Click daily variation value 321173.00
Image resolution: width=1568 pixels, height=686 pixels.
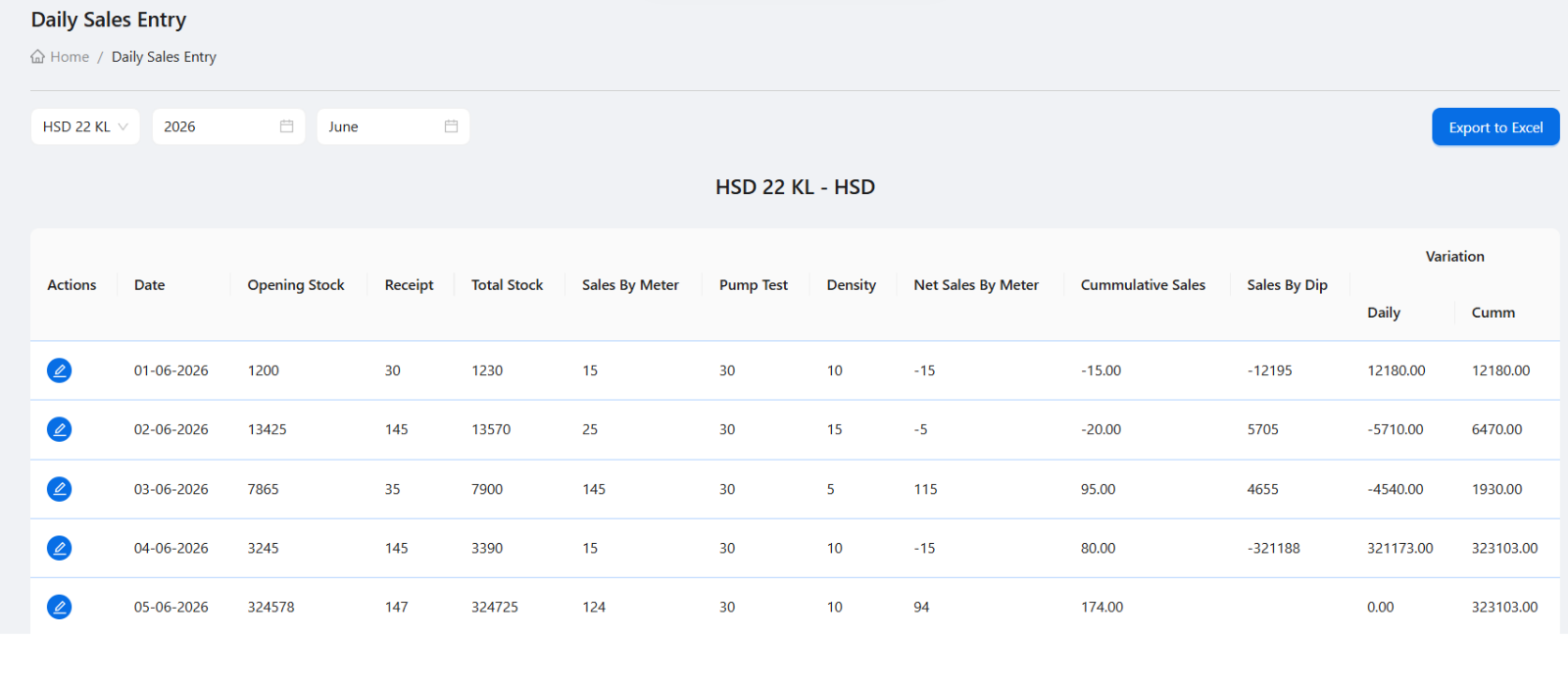click(1399, 548)
